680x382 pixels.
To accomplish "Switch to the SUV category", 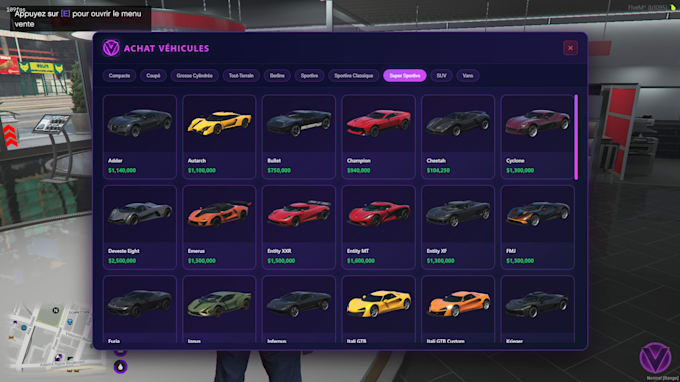I will coord(441,75).
